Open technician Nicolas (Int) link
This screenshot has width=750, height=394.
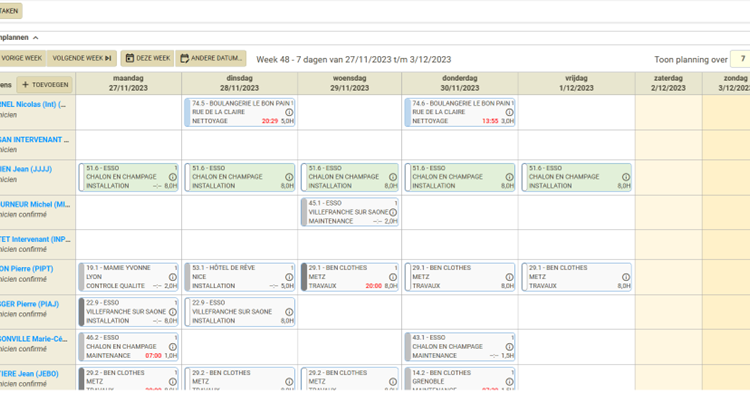[x=33, y=104]
